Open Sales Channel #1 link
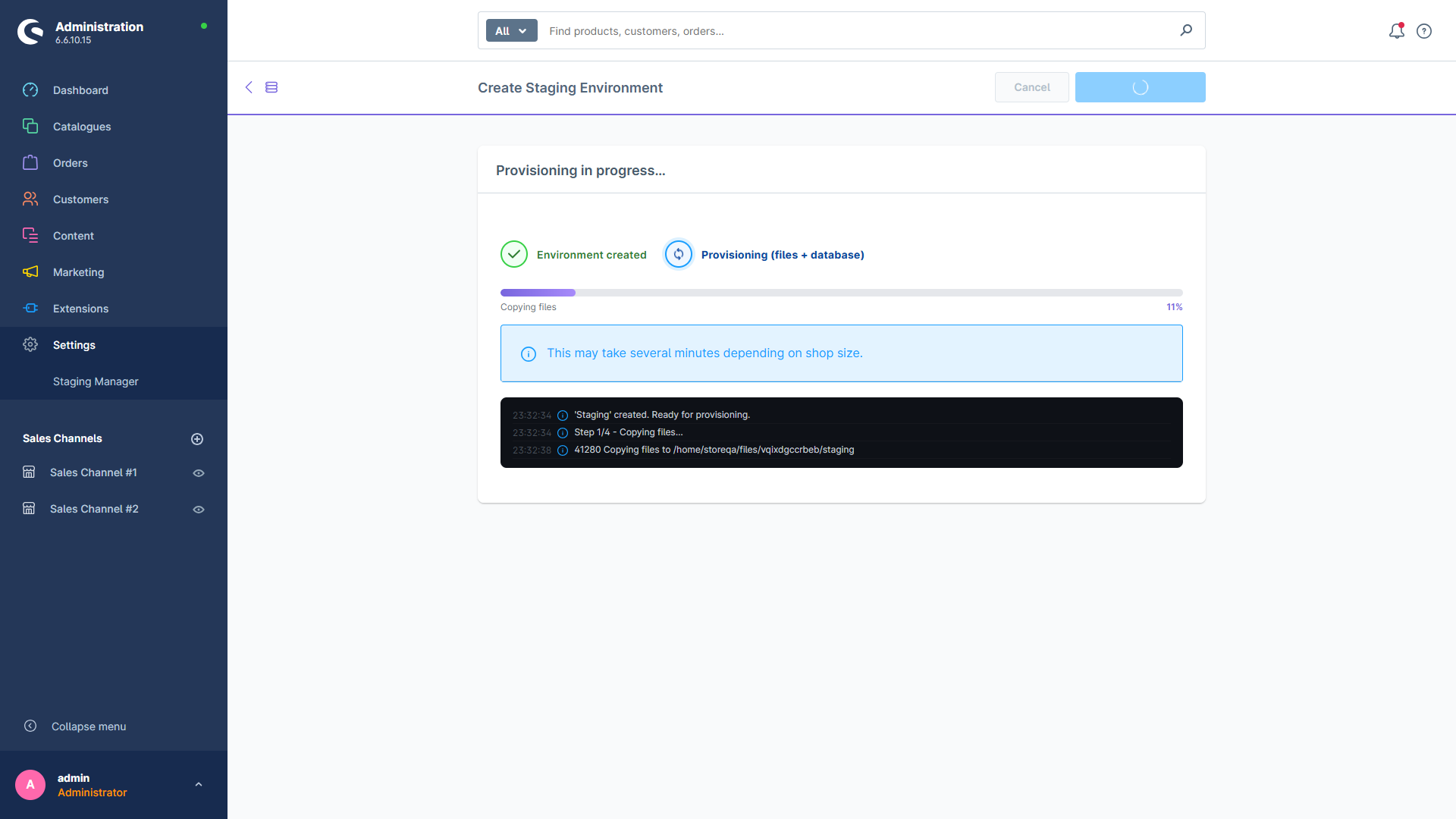Viewport: 1456px width, 819px height. (93, 472)
